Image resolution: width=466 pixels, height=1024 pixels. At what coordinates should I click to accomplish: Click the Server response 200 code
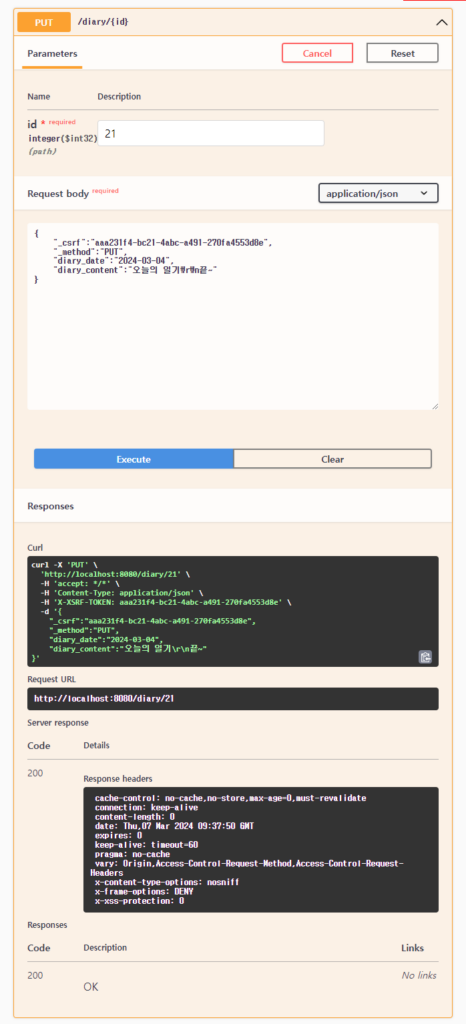(x=35, y=773)
